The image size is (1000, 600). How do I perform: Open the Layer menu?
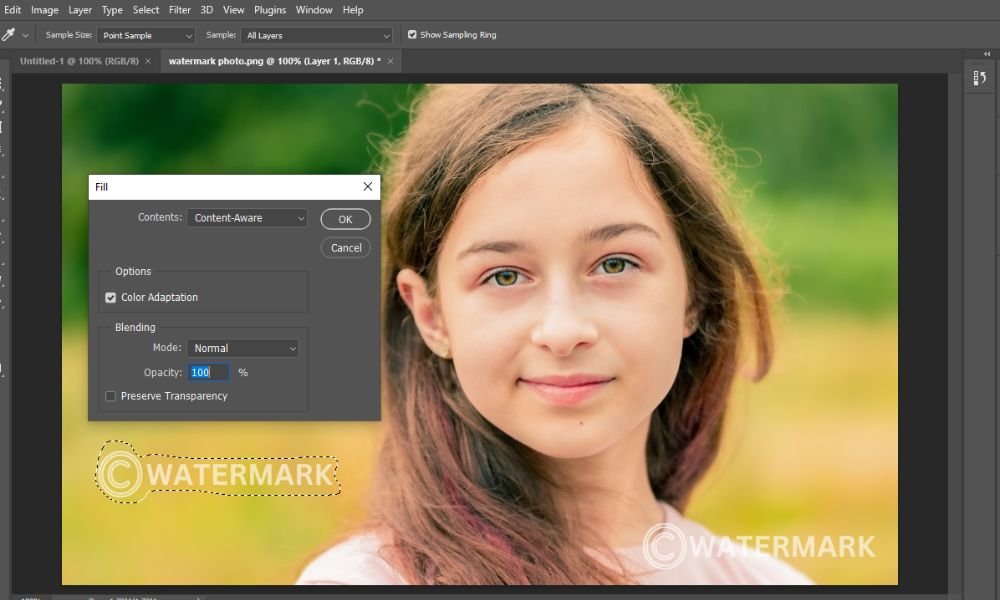(x=80, y=10)
